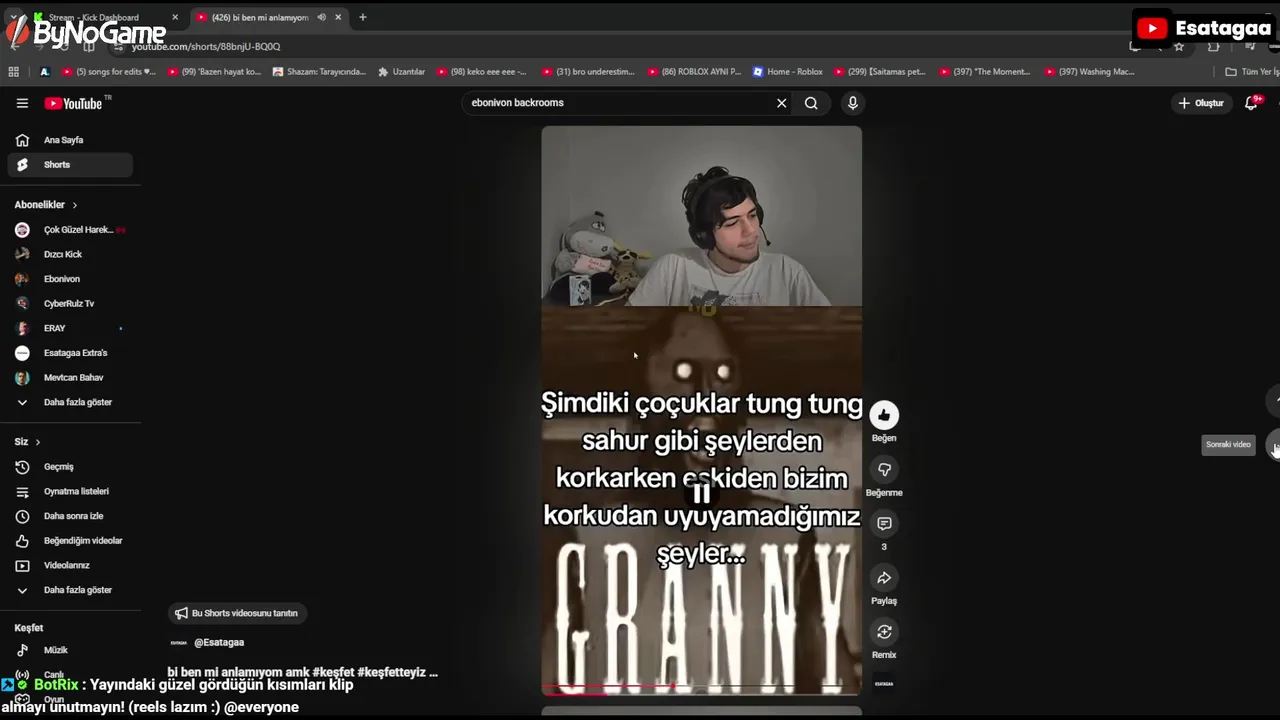This screenshot has height=720, width=1280.
Task: Click the #keşfet hashtag
Action: point(332,672)
